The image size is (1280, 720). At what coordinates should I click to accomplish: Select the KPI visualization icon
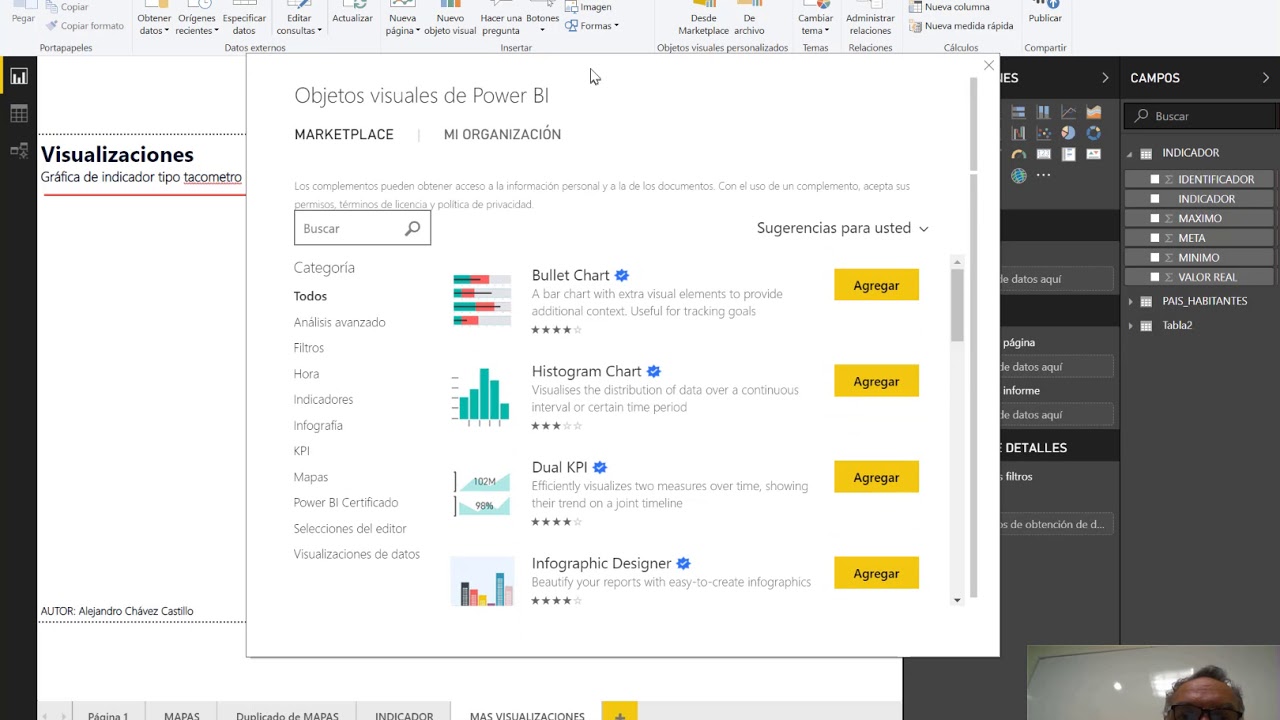coord(1093,154)
